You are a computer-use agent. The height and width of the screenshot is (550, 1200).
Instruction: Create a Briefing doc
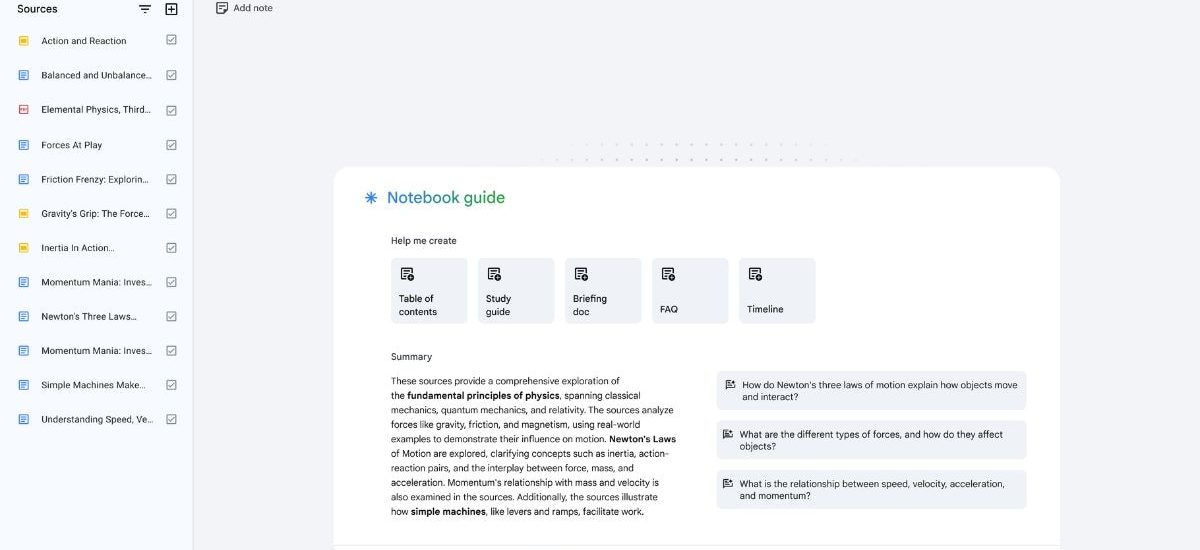point(603,291)
